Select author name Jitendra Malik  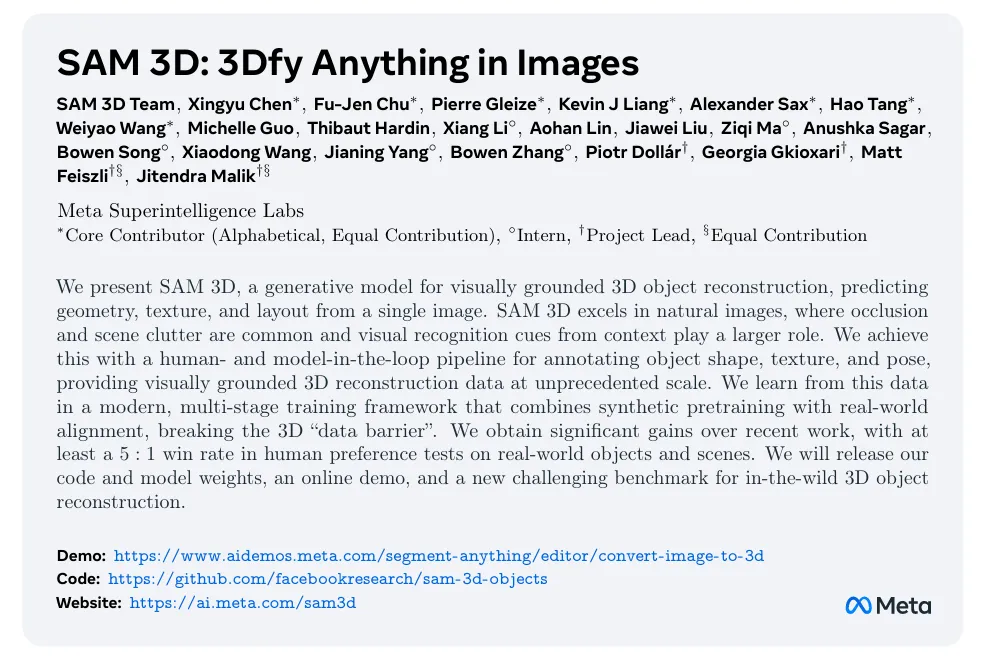click(196, 176)
